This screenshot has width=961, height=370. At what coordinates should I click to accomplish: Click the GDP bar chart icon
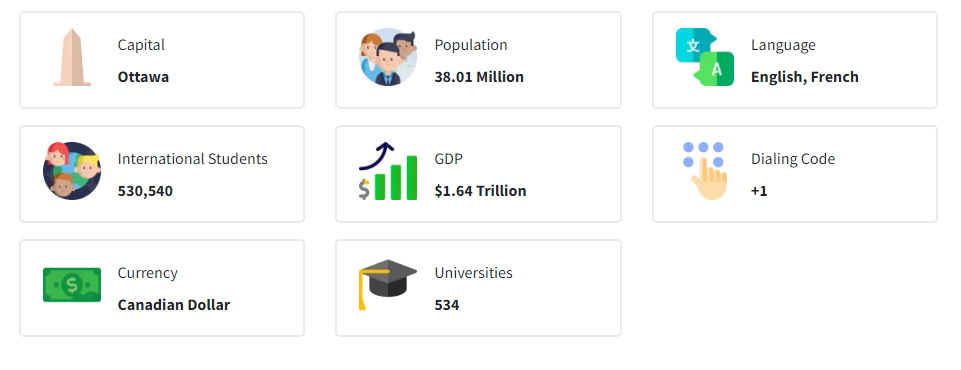(x=388, y=171)
